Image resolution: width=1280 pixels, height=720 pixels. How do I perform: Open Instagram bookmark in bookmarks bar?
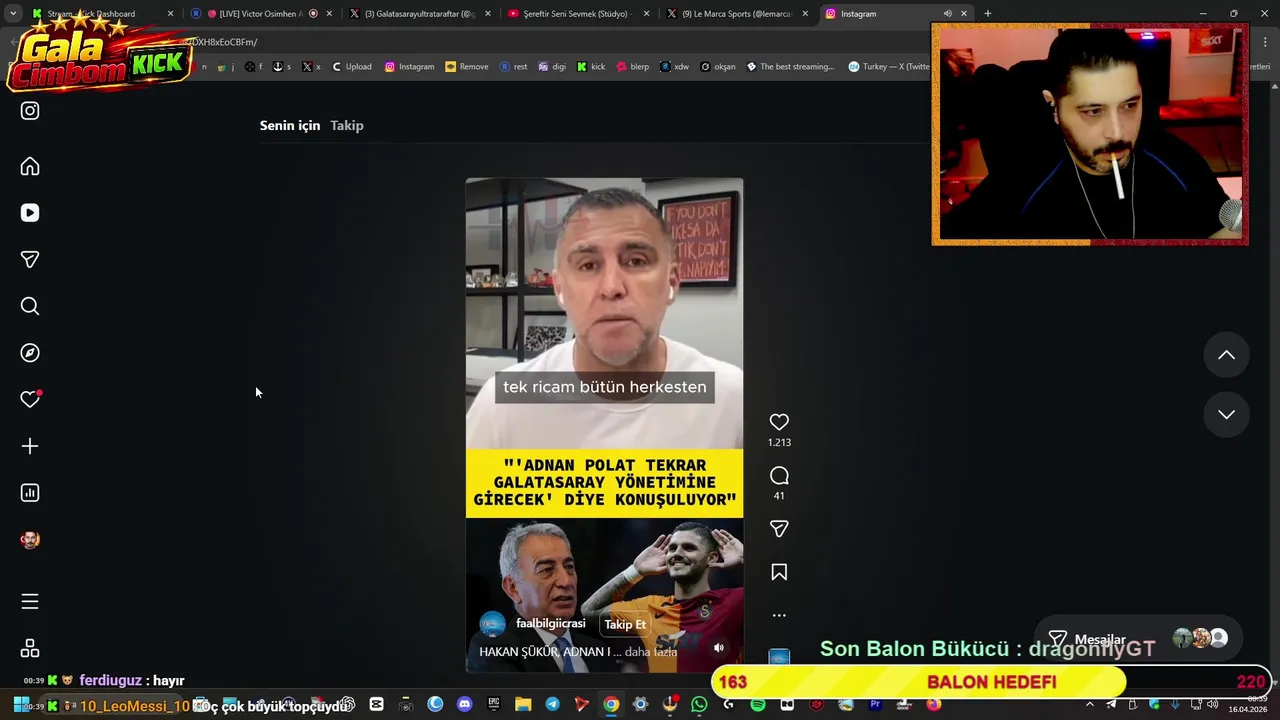pyautogui.click(x=409, y=67)
